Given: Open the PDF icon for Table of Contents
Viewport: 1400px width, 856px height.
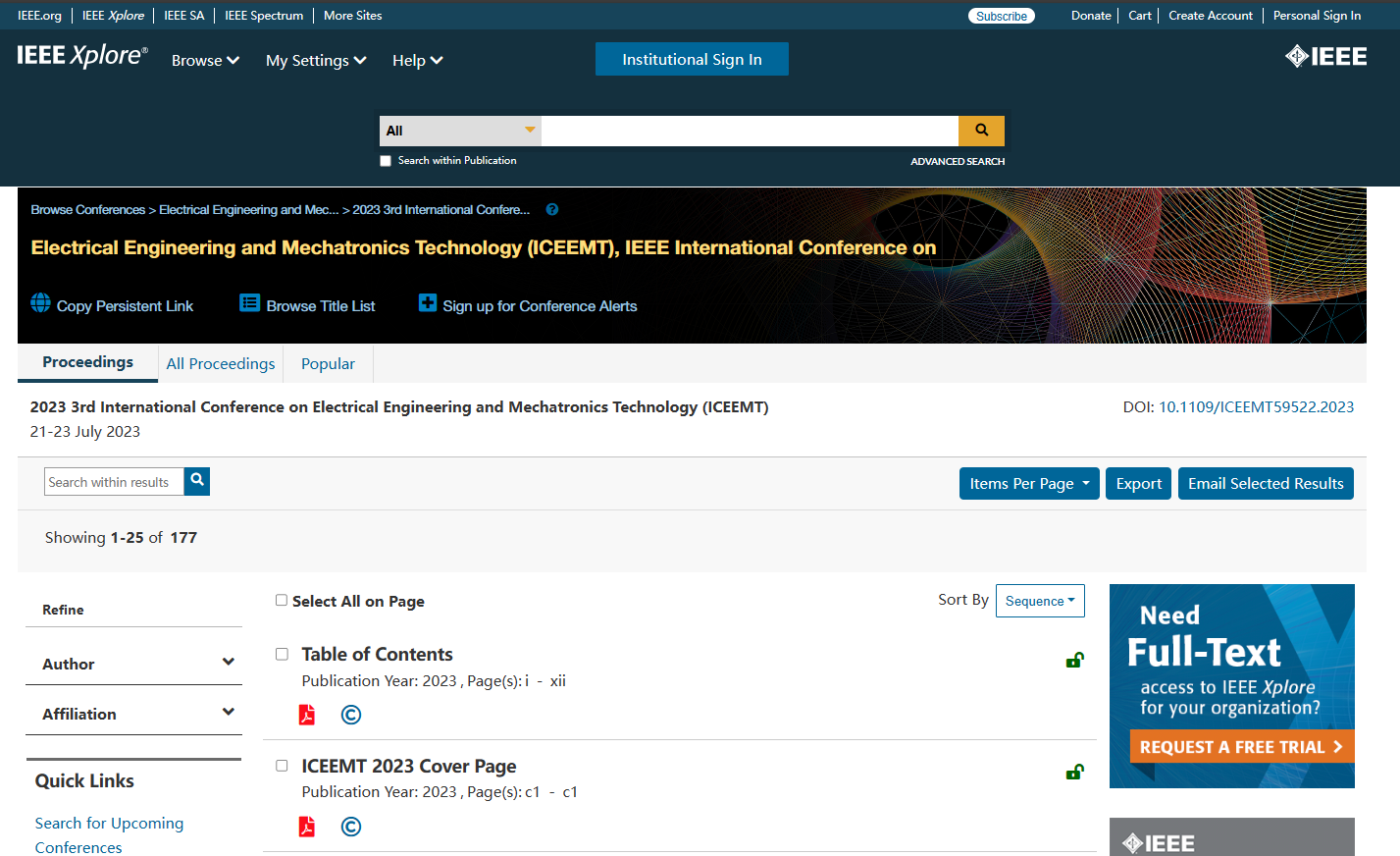Looking at the screenshot, I should 307,715.
